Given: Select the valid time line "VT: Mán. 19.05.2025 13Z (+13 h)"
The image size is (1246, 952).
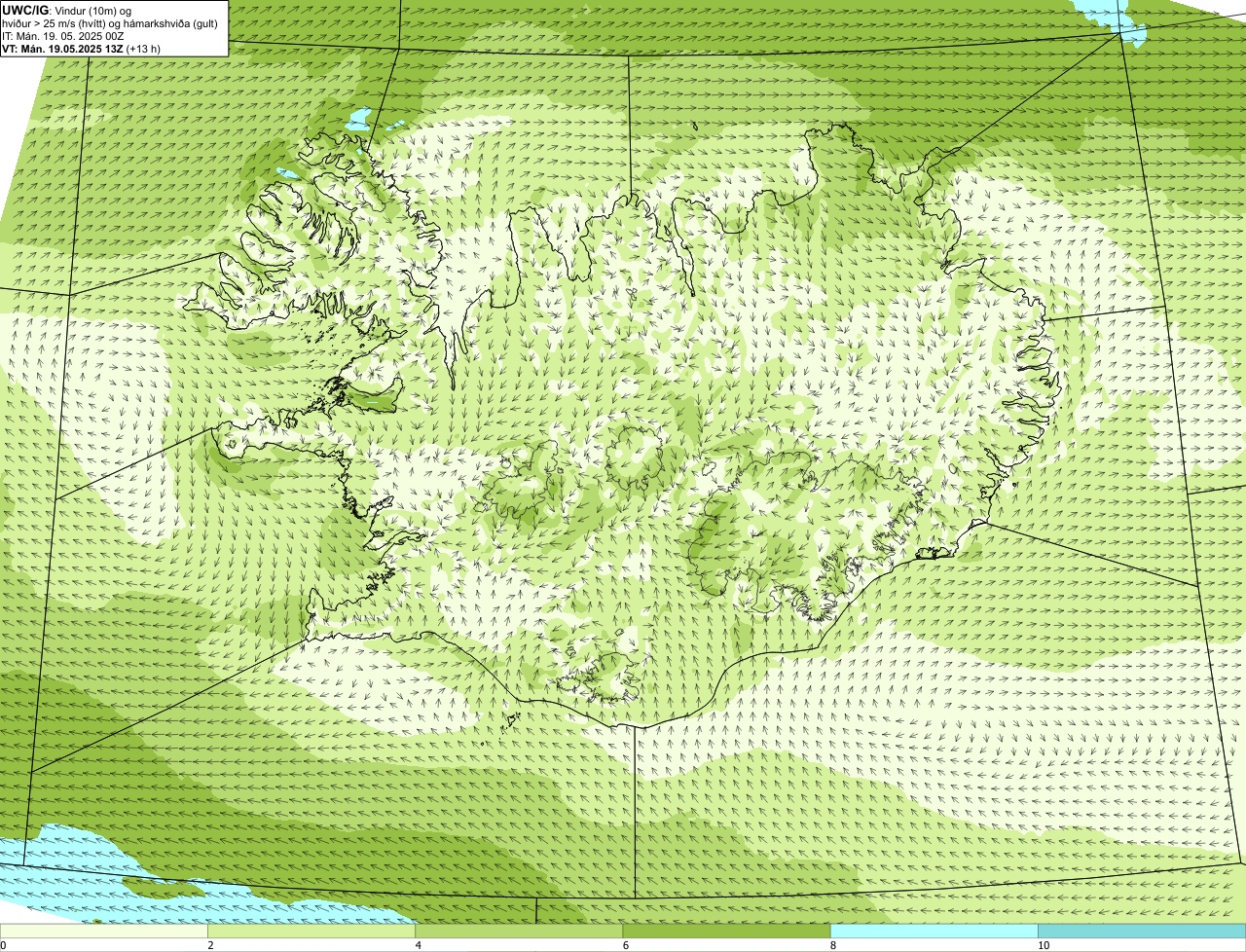Looking at the screenshot, I should point(81,49).
